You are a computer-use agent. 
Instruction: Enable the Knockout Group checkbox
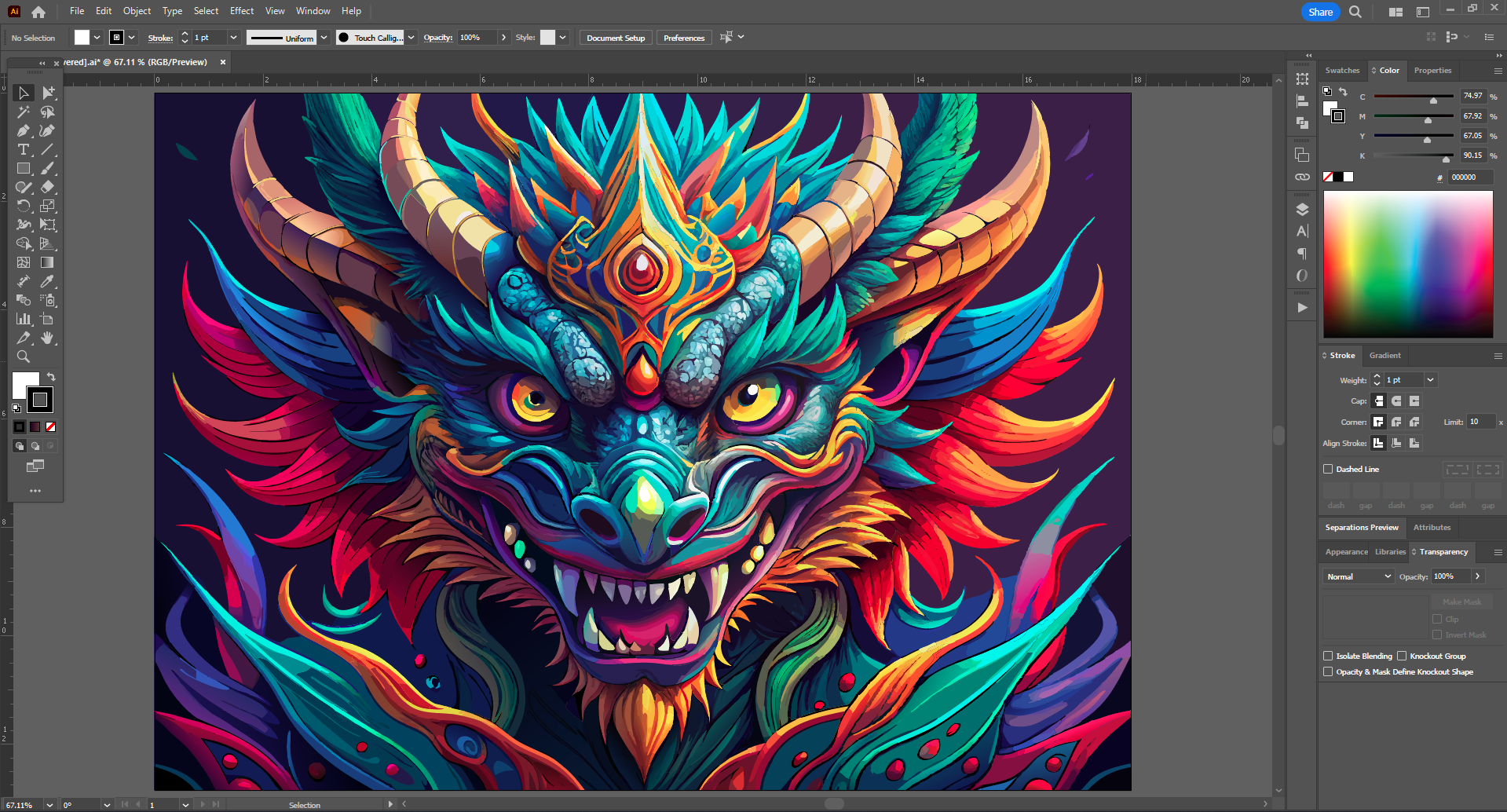(1402, 656)
